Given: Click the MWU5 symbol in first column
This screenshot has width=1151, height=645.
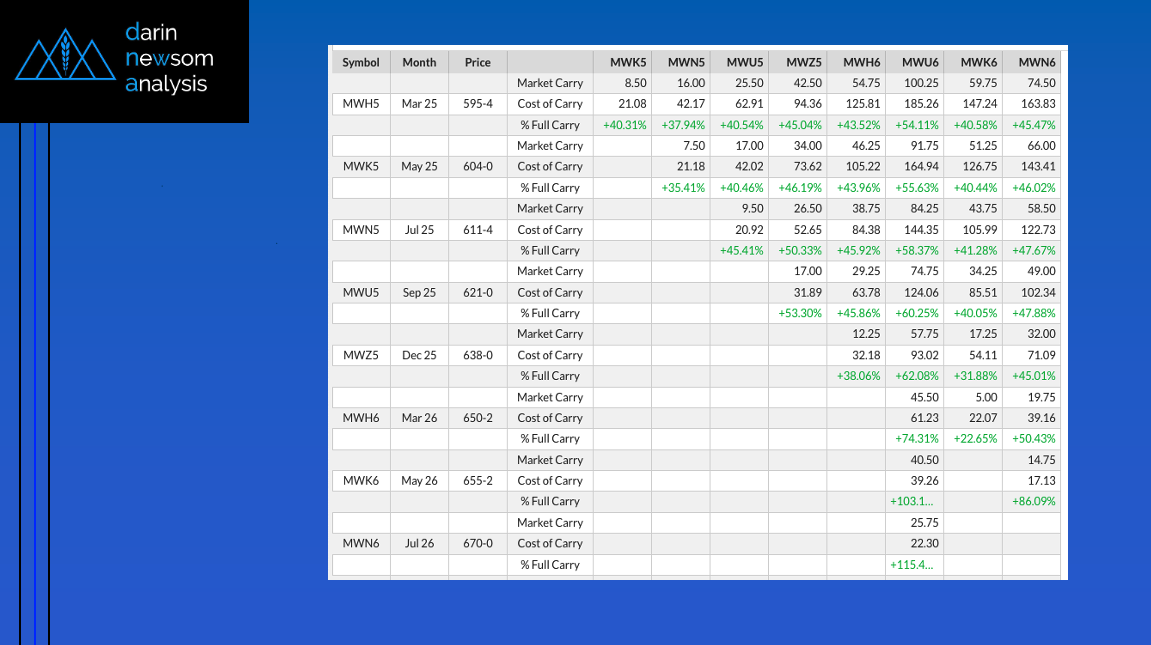Looking at the screenshot, I should pos(361,292).
